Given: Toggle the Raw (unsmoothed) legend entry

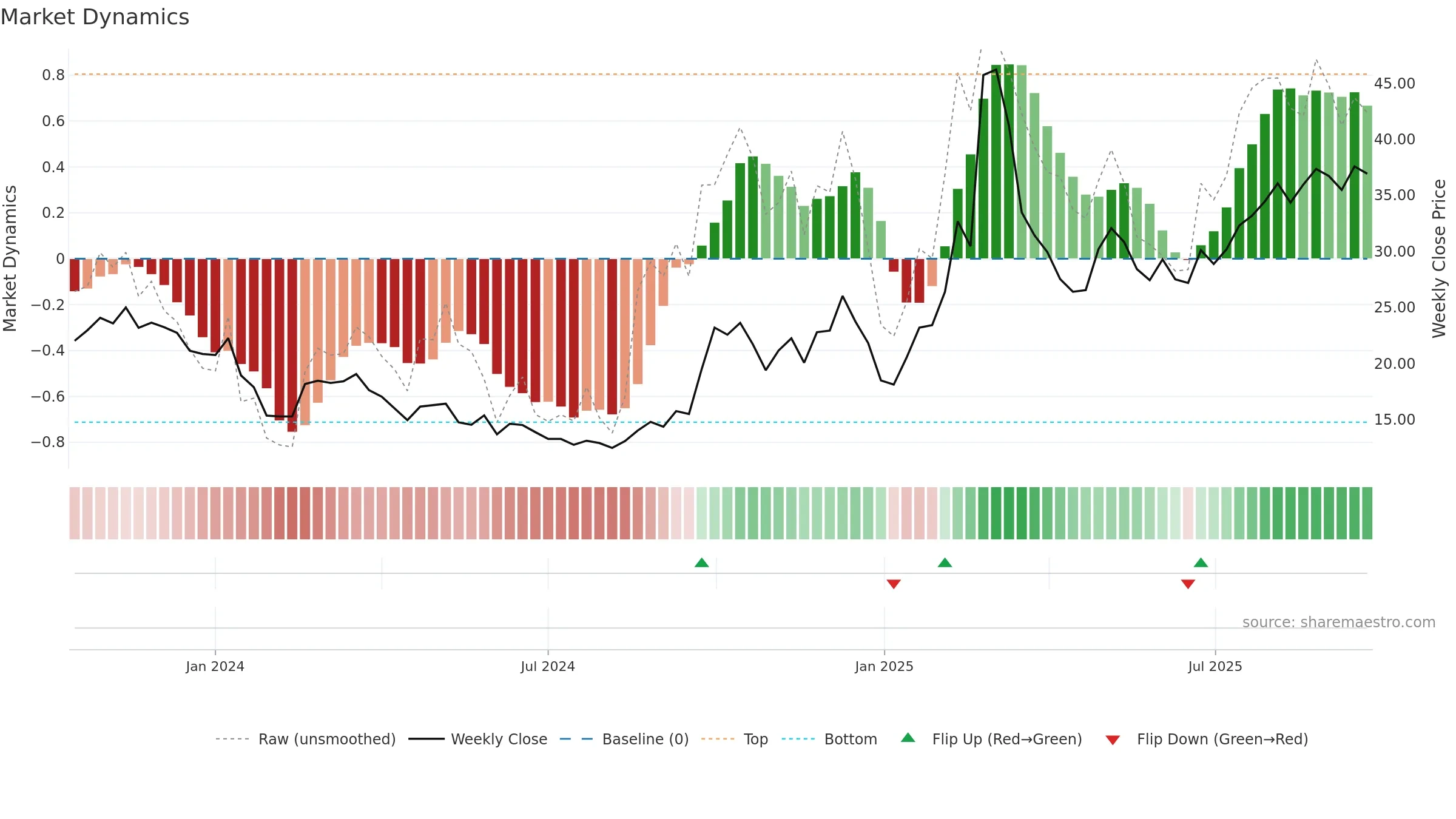Looking at the screenshot, I should pyautogui.click(x=305, y=739).
